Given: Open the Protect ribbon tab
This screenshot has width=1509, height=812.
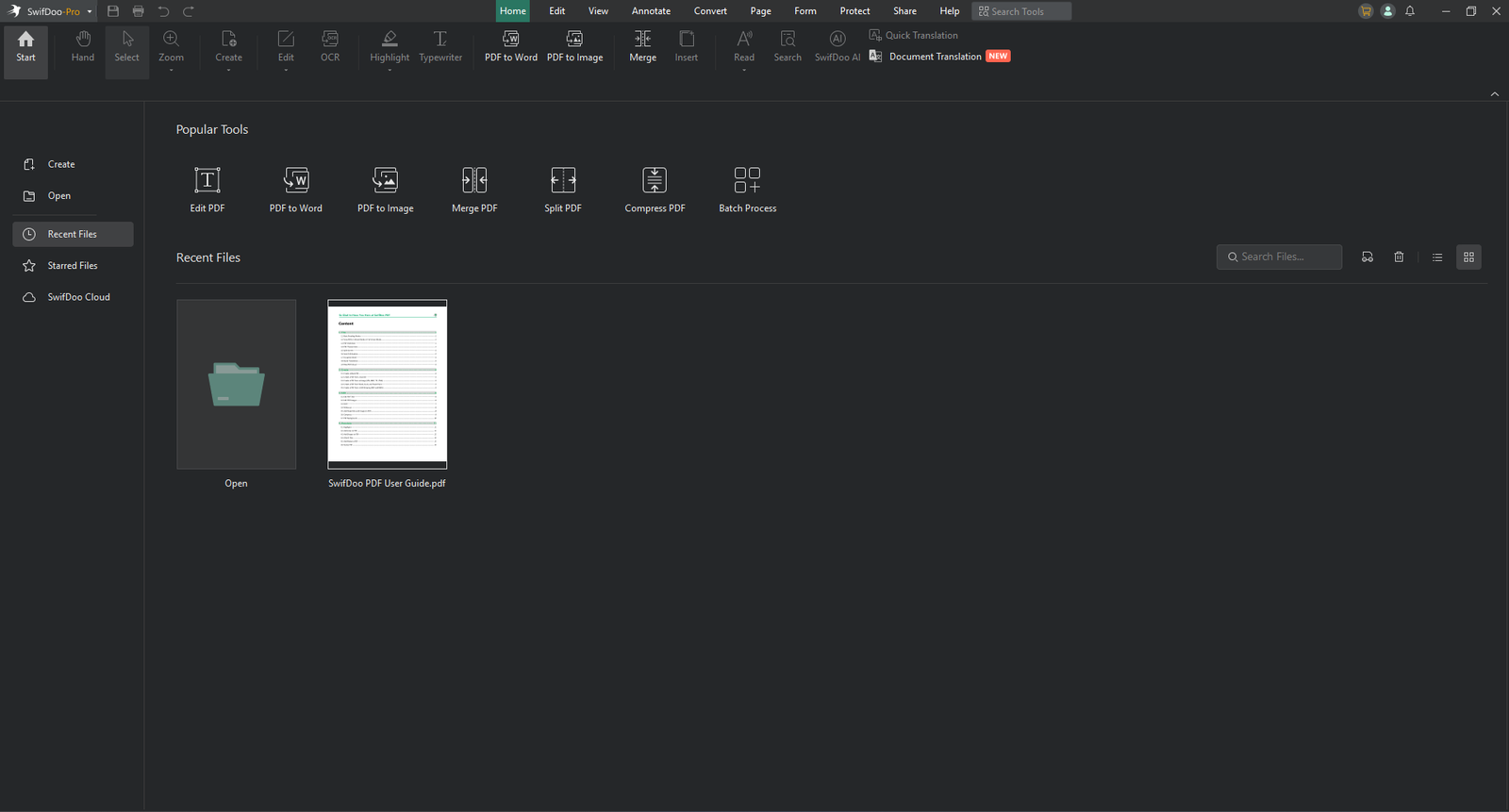Looking at the screenshot, I should (854, 11).
